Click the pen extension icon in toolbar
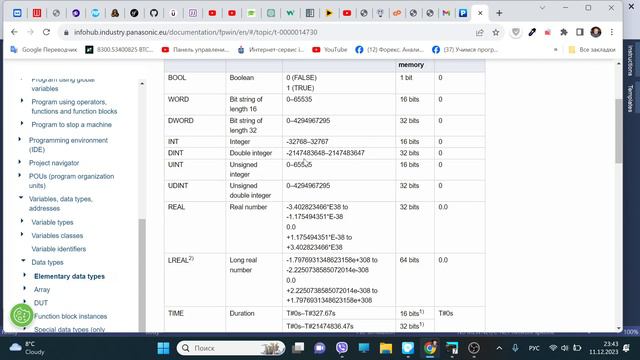Viewport: 640px width, 360px height. click(532, 32)
